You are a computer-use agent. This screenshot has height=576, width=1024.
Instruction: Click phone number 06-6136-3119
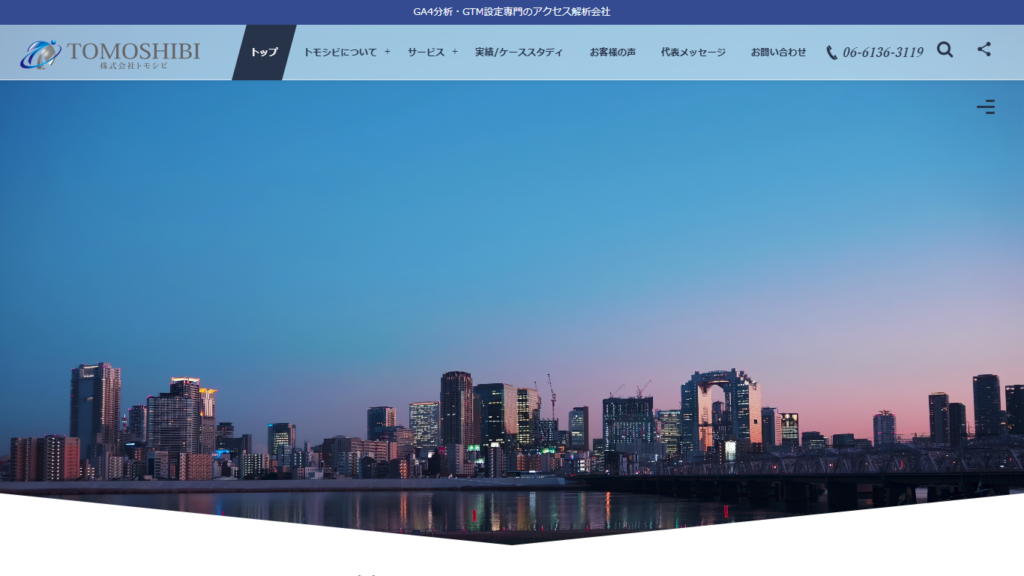pyautogui.click(x=883, y=53)
